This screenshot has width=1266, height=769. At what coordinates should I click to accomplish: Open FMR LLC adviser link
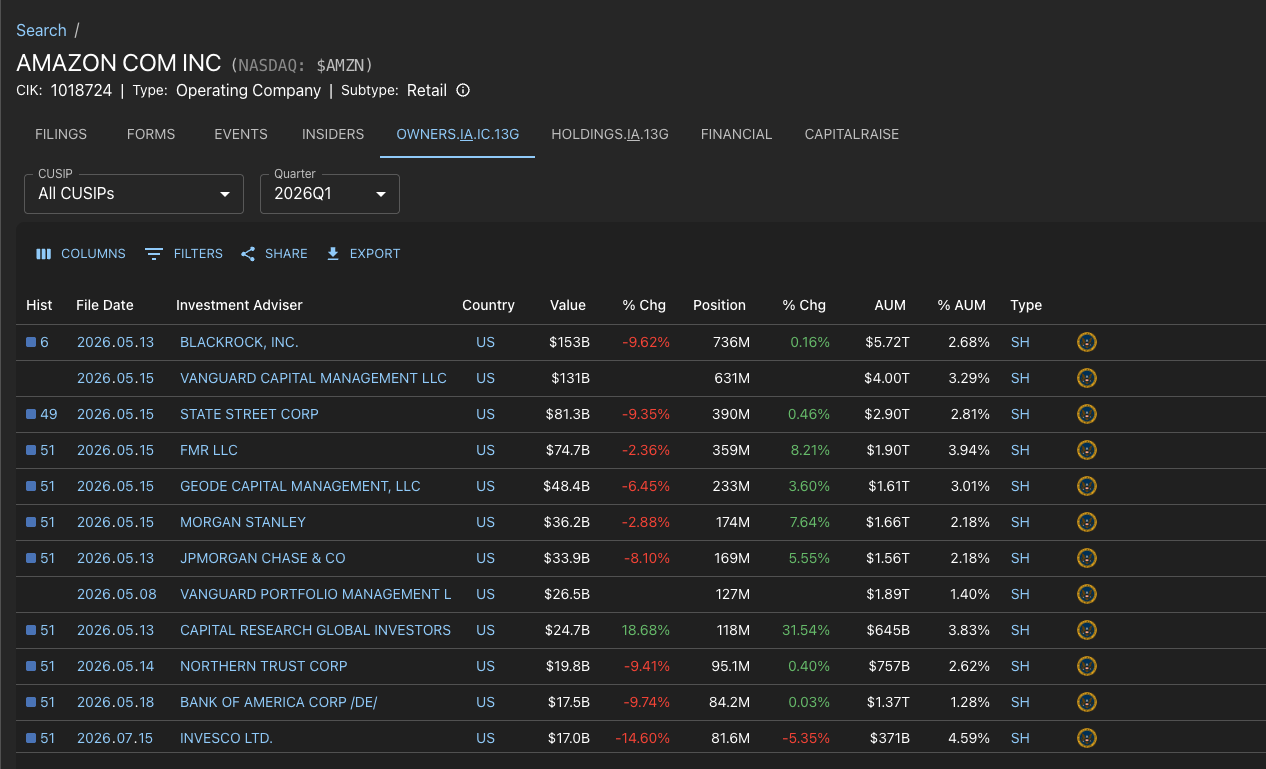click(209, 450)
